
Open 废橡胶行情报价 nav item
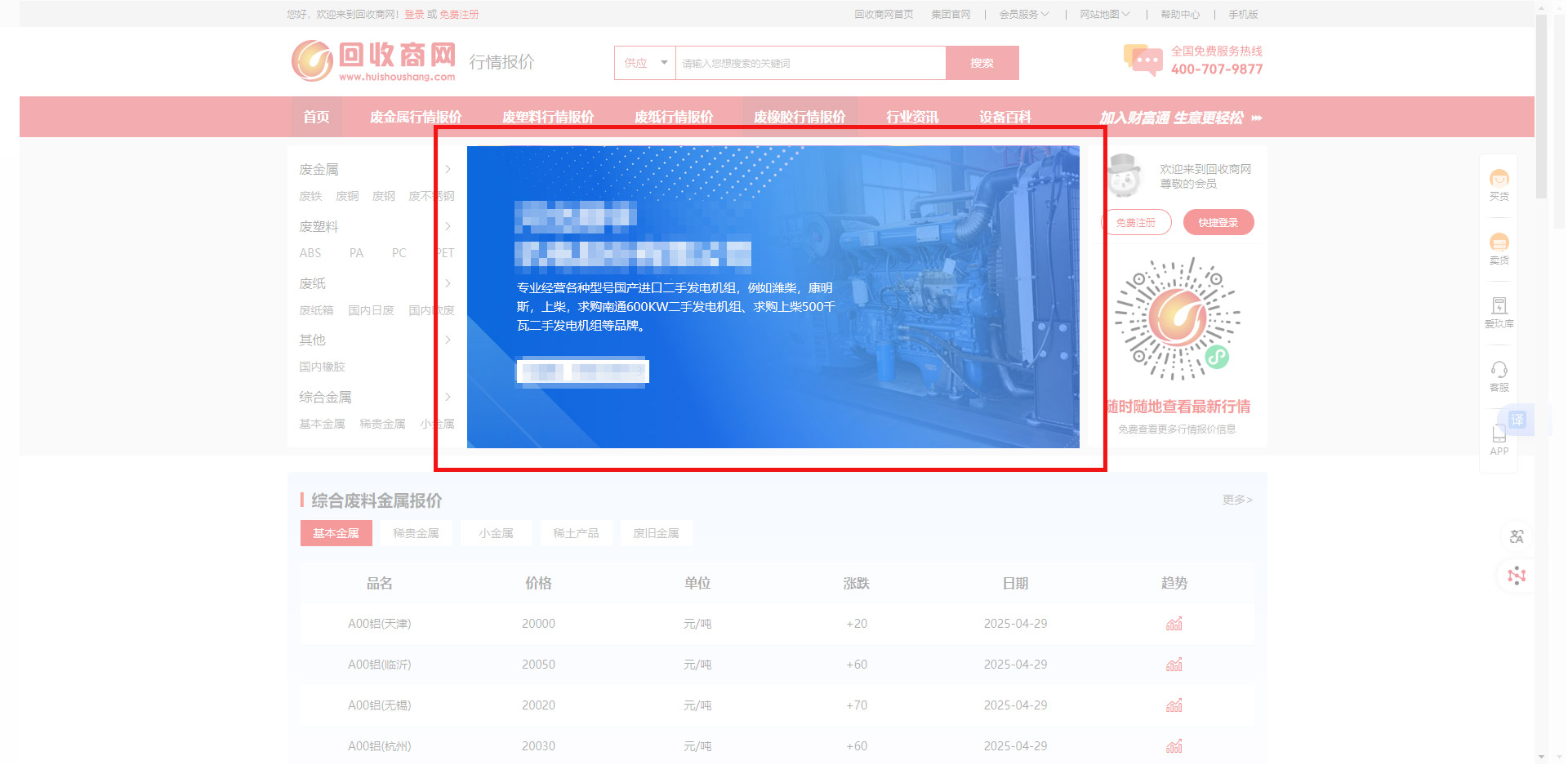800,117
